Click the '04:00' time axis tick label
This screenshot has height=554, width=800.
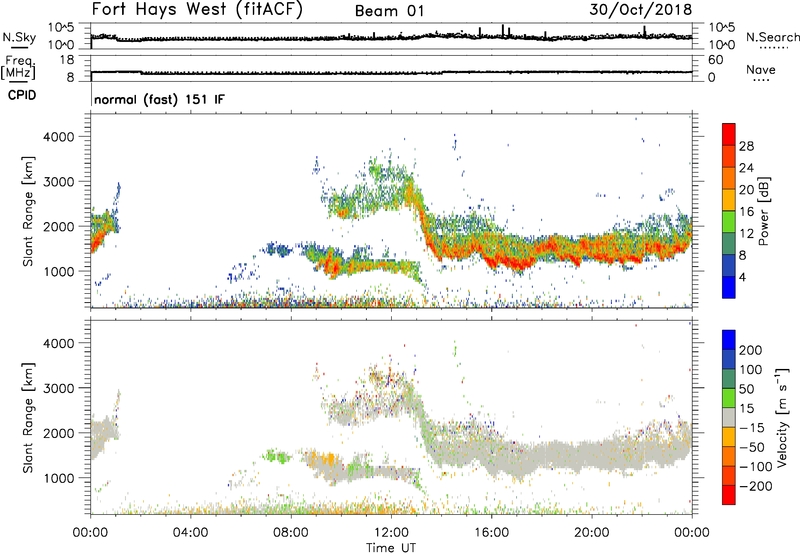(x=191, y=533)
